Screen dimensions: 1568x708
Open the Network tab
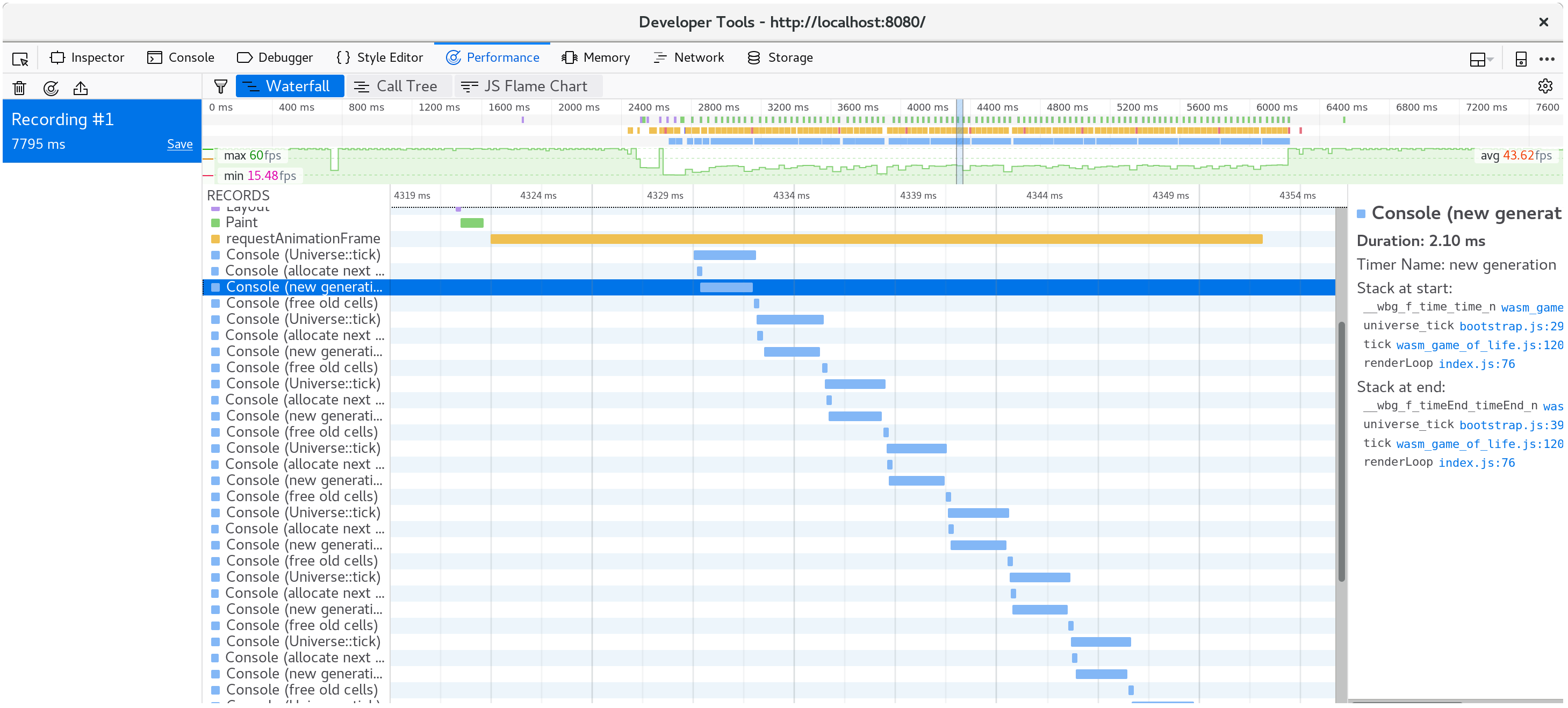coord(688,58)
